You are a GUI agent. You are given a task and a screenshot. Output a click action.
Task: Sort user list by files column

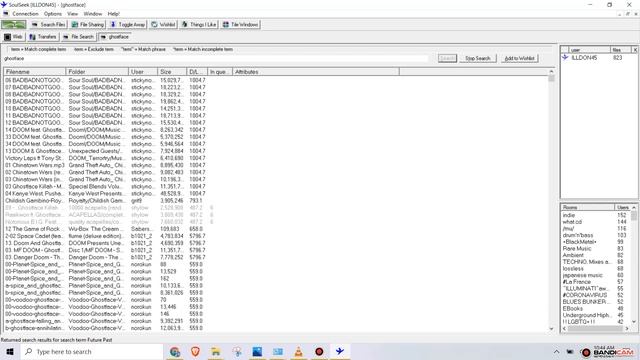tap(621, 50)
